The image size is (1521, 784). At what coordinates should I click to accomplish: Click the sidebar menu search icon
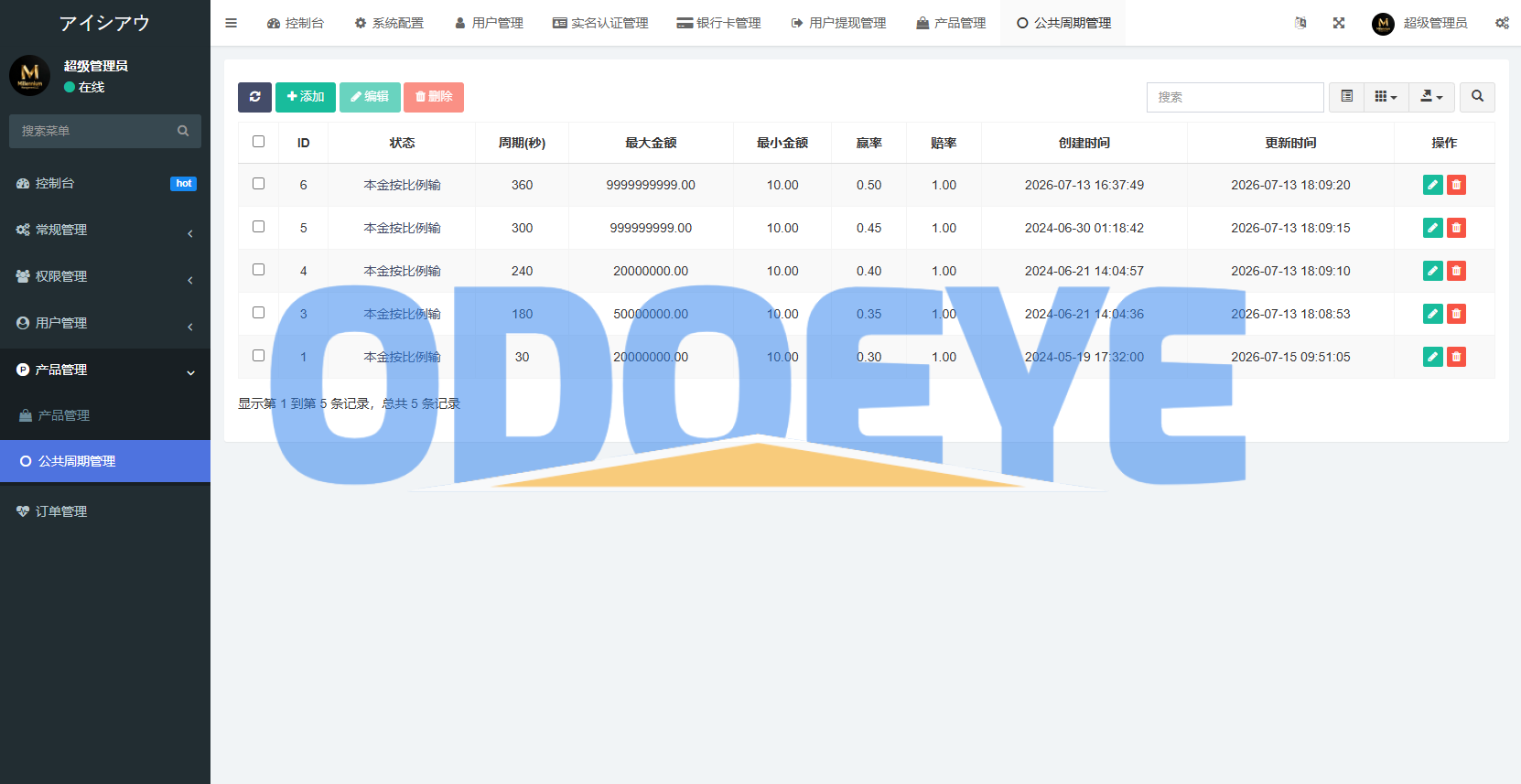tap(183, 131)
